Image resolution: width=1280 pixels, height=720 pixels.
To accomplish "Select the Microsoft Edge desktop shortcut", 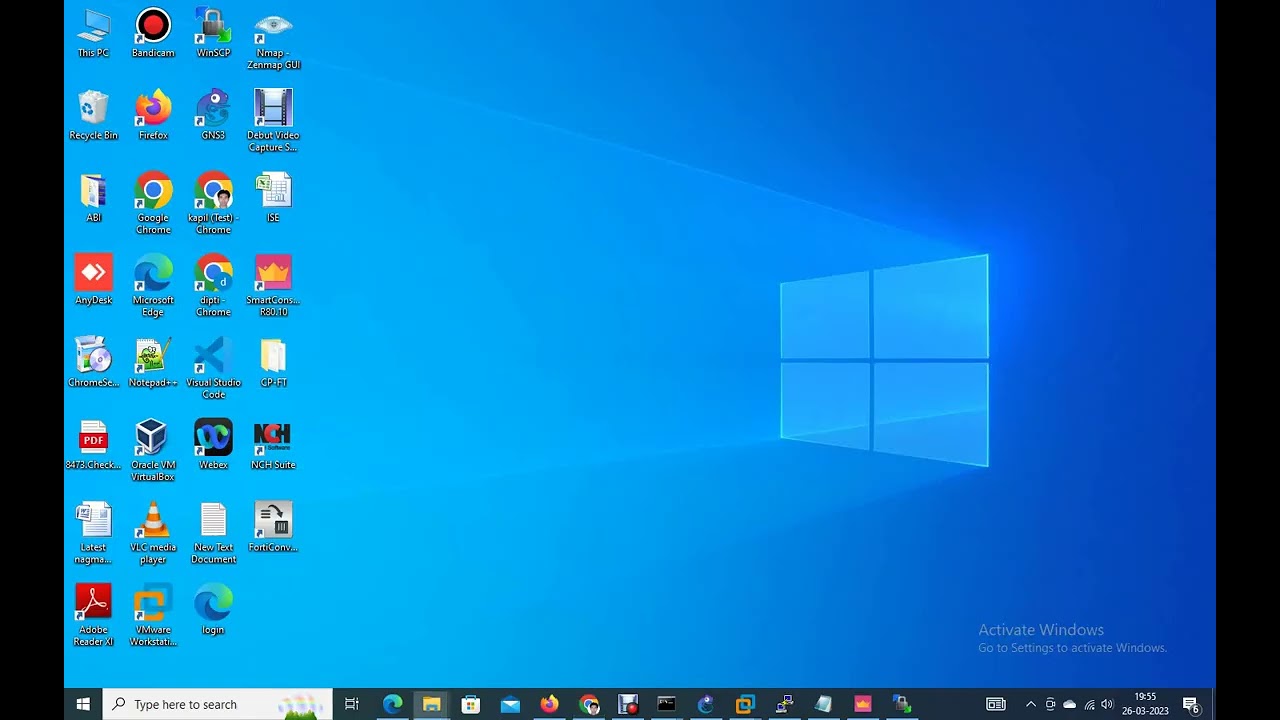I will 153,285.
